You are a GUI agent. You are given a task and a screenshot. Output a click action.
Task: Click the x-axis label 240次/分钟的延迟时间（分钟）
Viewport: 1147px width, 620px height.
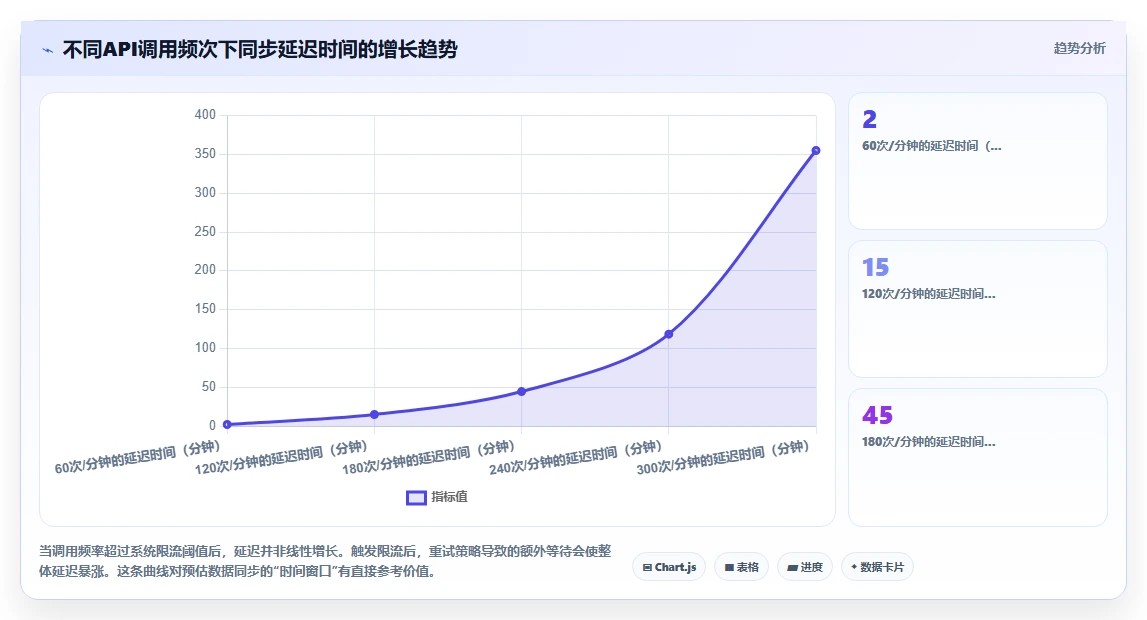[x=575, y=457]
